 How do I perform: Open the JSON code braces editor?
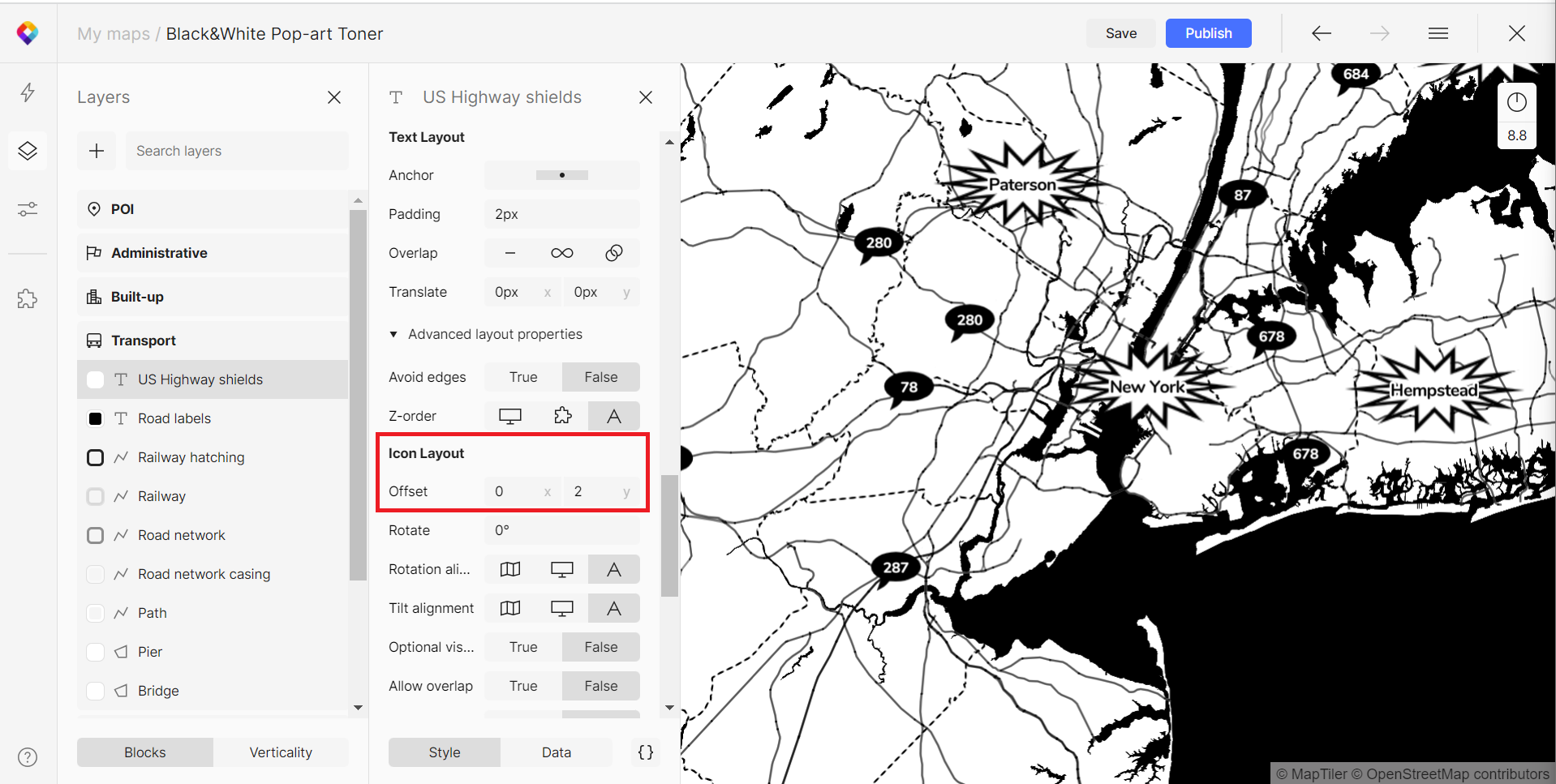(x=646, y=752)
